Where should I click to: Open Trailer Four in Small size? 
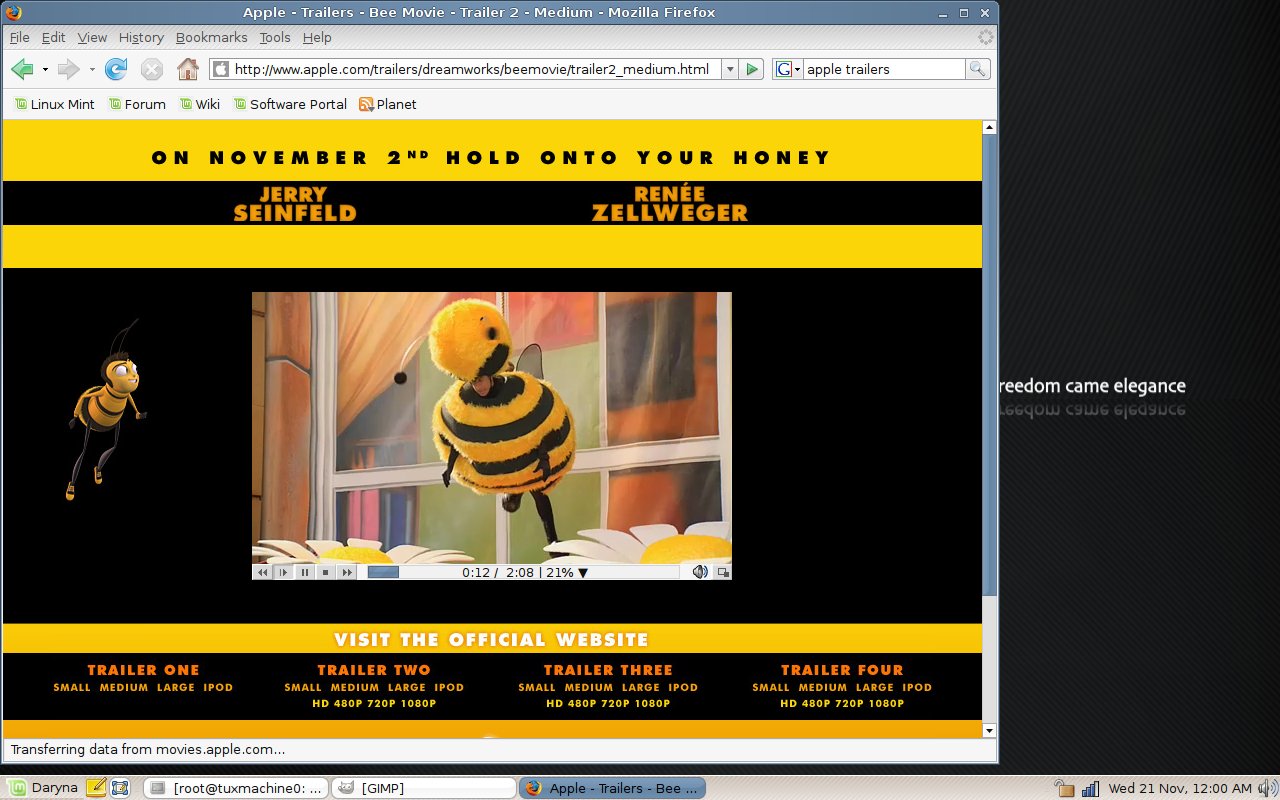771,688
